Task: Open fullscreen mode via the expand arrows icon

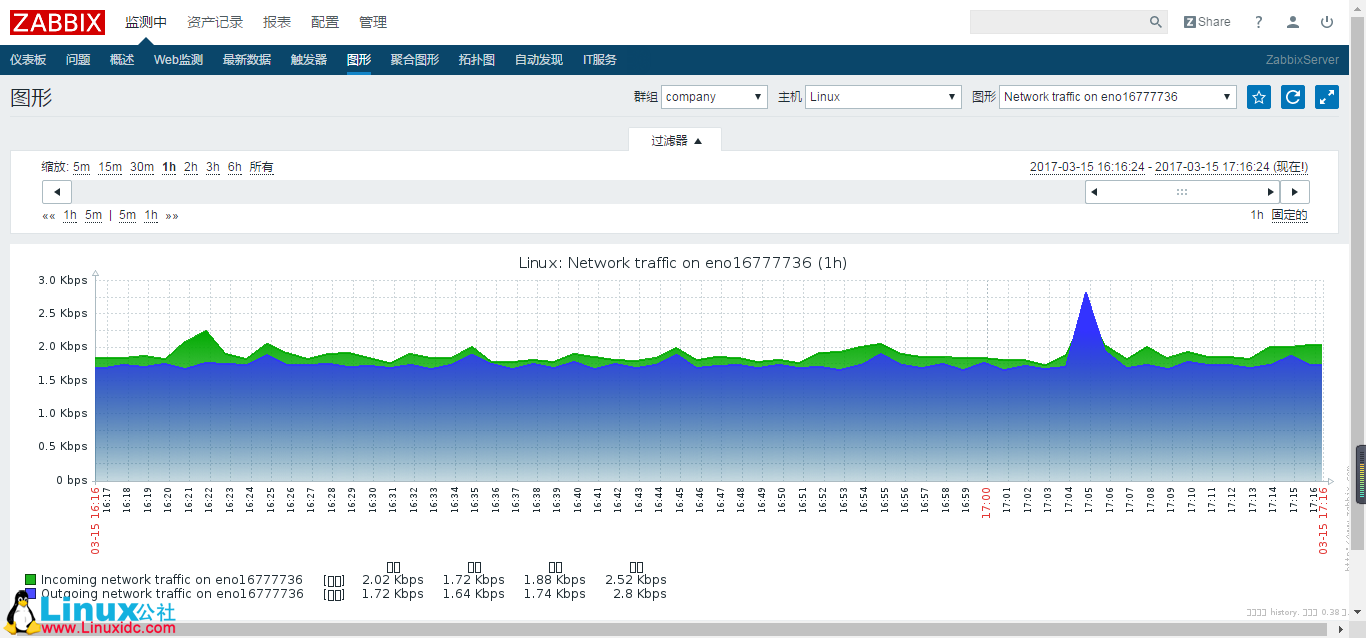Action: click(1324, 96)
